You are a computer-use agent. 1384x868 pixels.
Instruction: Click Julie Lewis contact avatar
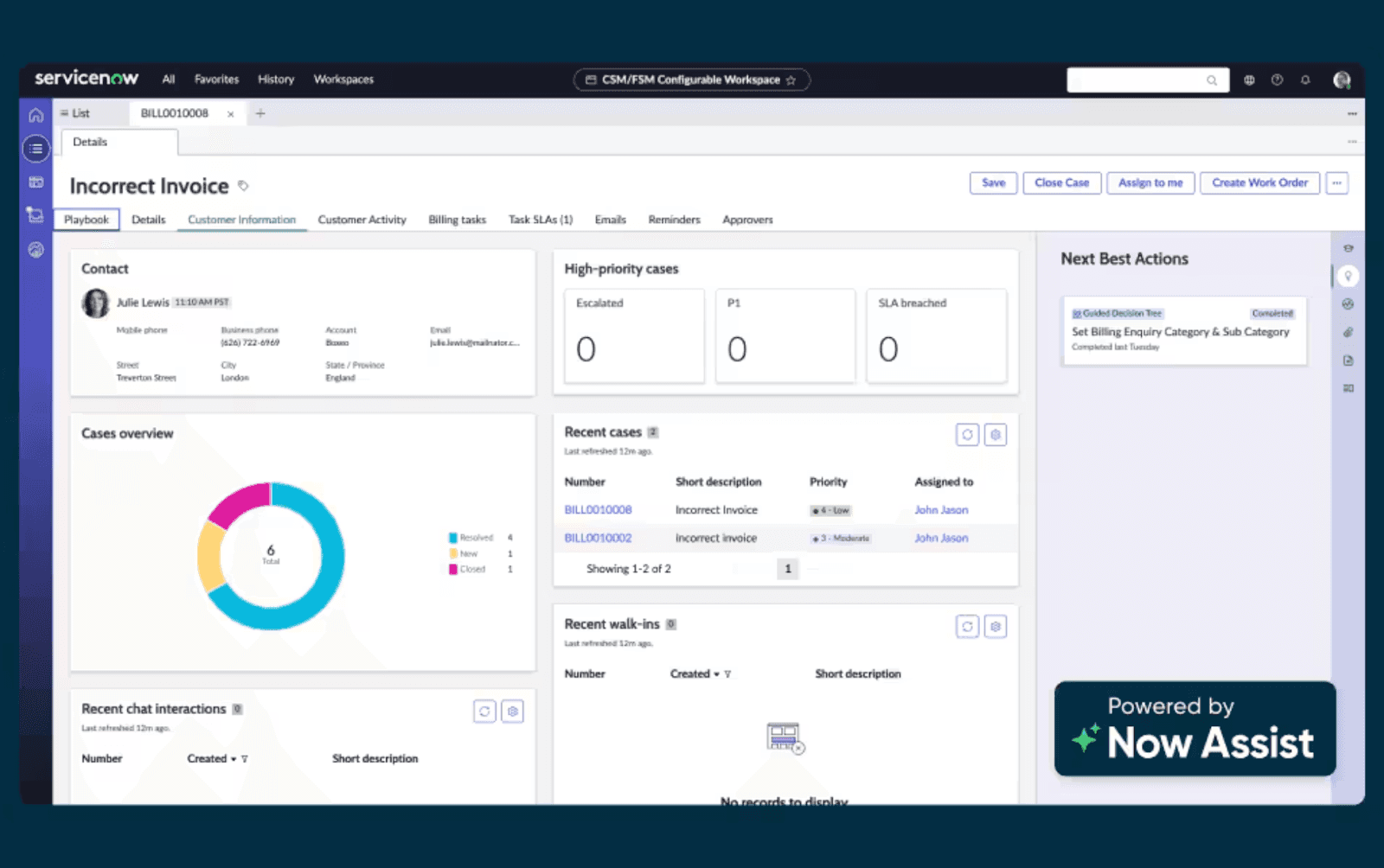tap(96, 303)
